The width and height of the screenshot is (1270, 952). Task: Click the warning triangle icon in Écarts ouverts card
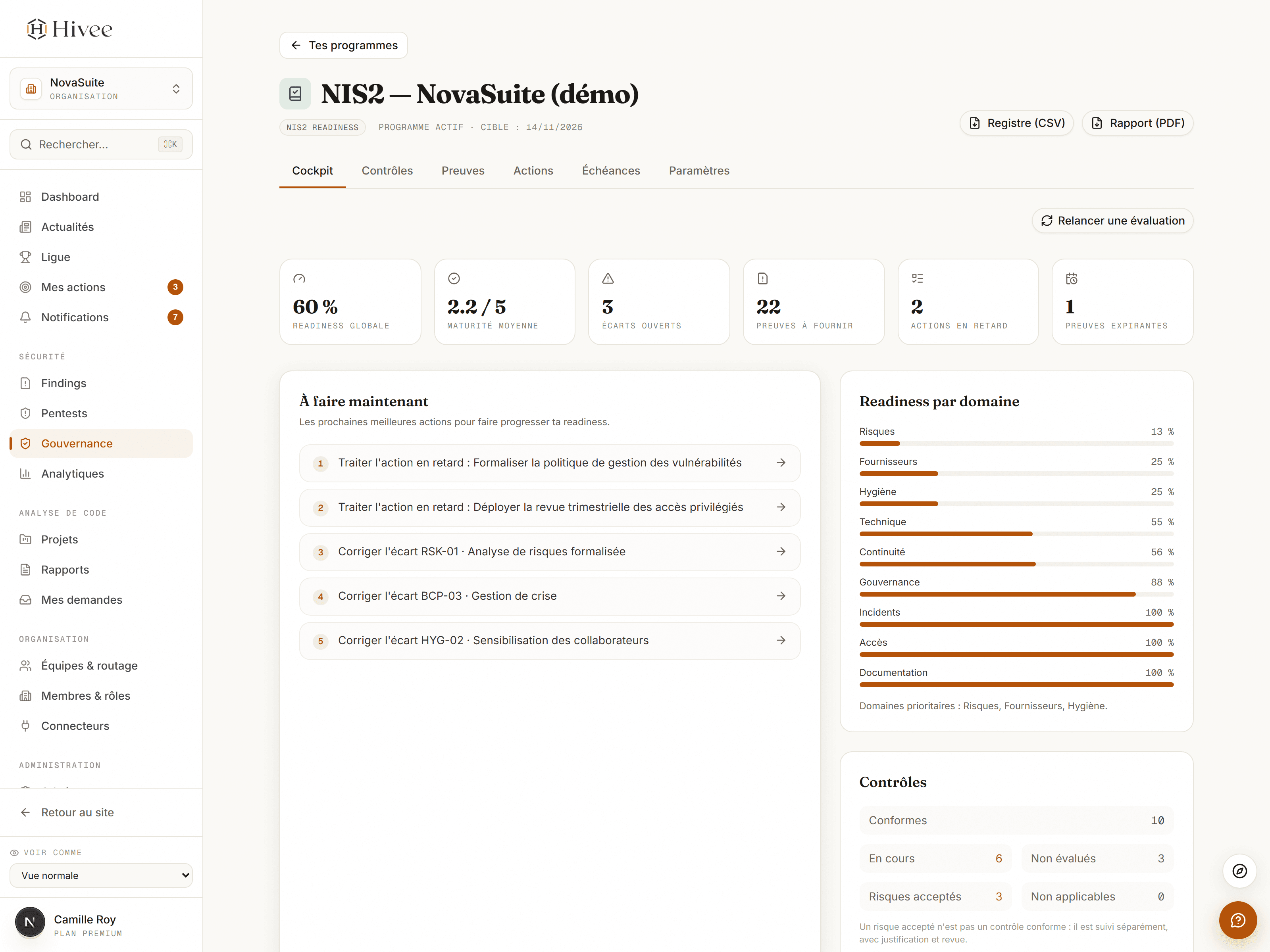(608, 279)
